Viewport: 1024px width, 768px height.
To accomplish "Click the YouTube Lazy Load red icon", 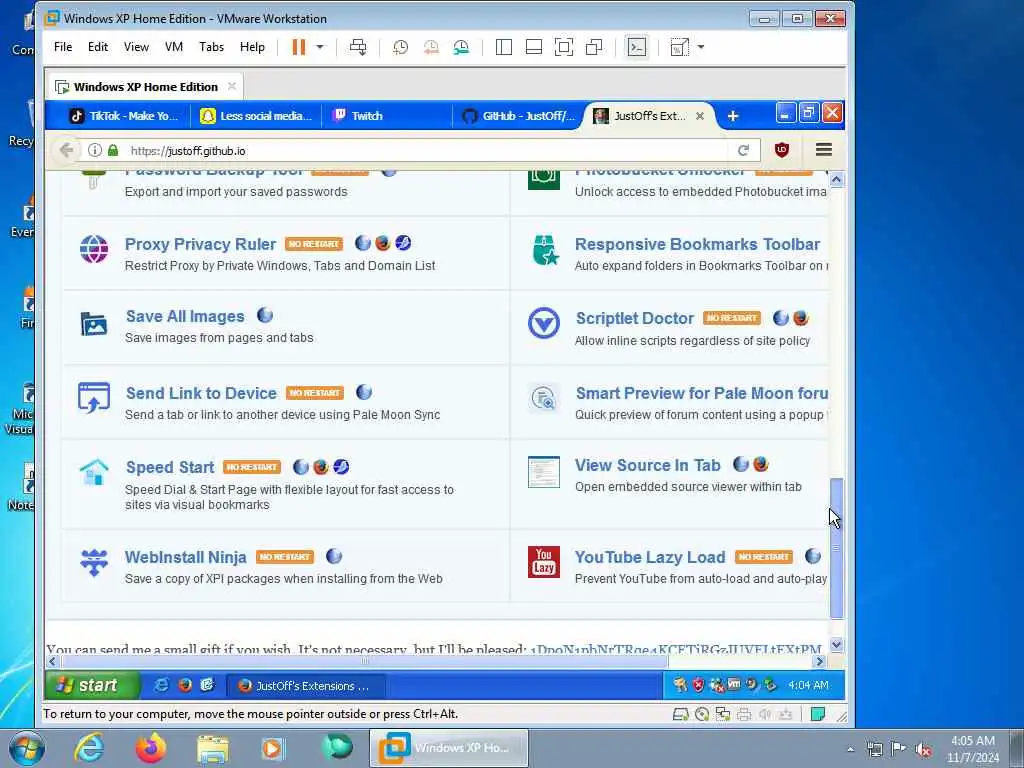I will click(544, 562).
